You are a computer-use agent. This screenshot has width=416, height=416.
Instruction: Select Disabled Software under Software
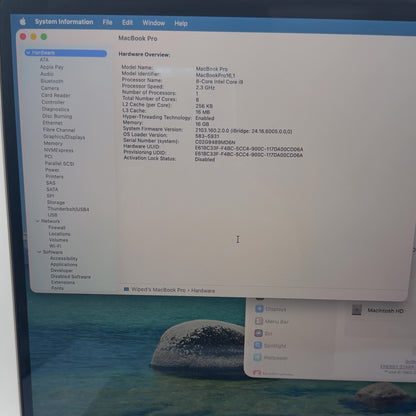coord(71,276)
